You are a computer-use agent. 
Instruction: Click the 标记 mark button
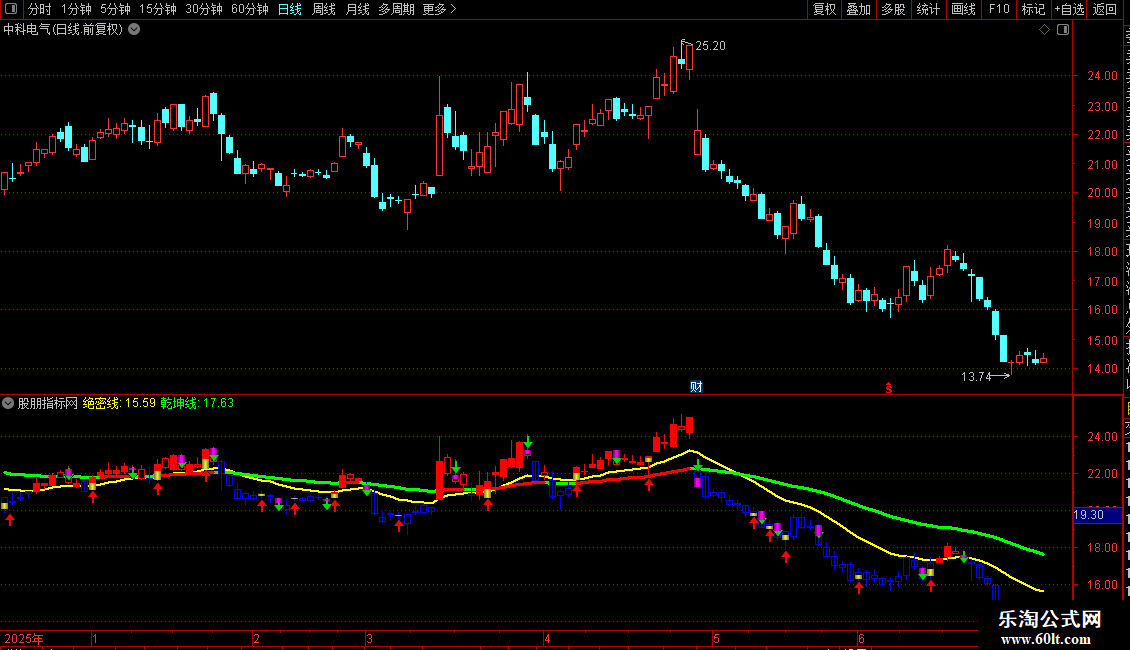click(x=1033, y=9)
